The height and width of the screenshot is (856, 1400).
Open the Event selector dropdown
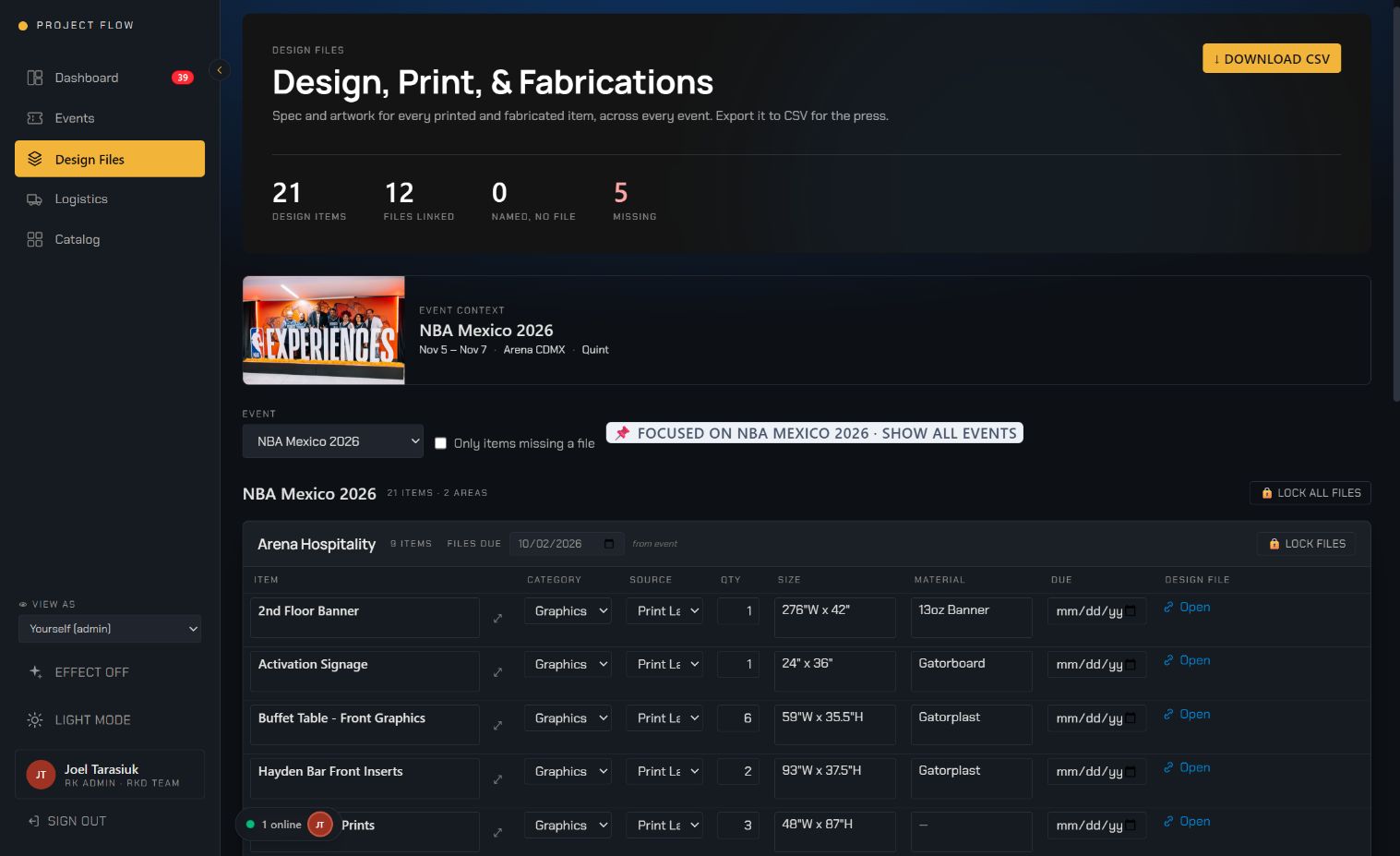[x=333, y=441]
